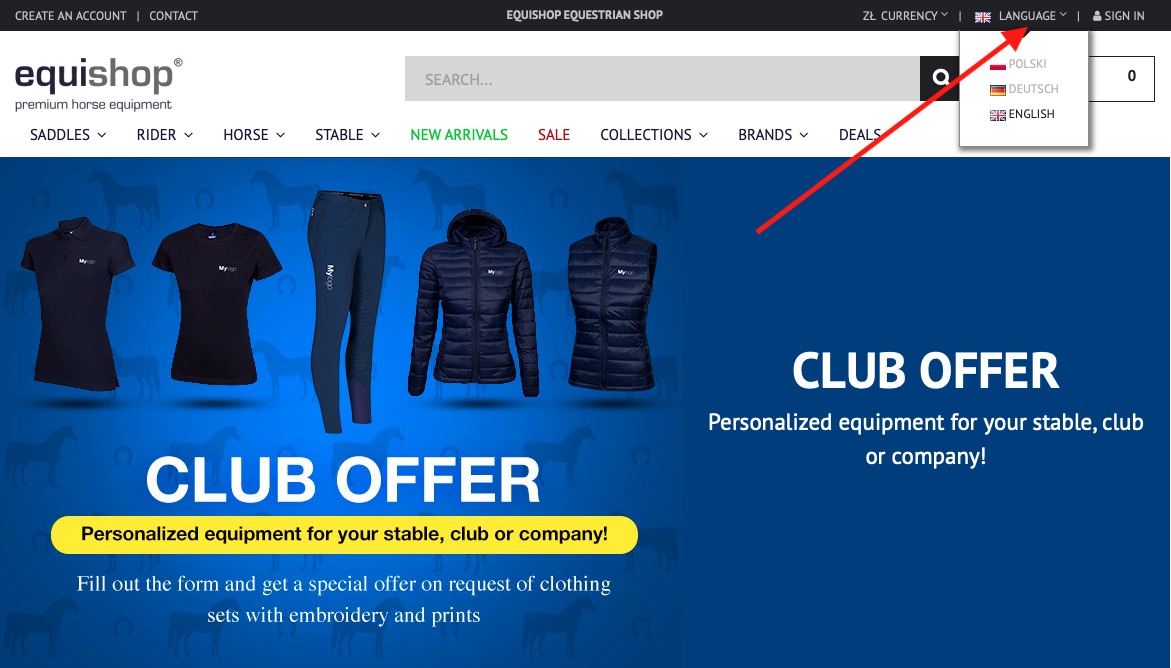Go to the SALE section

(x=553, y=134)
